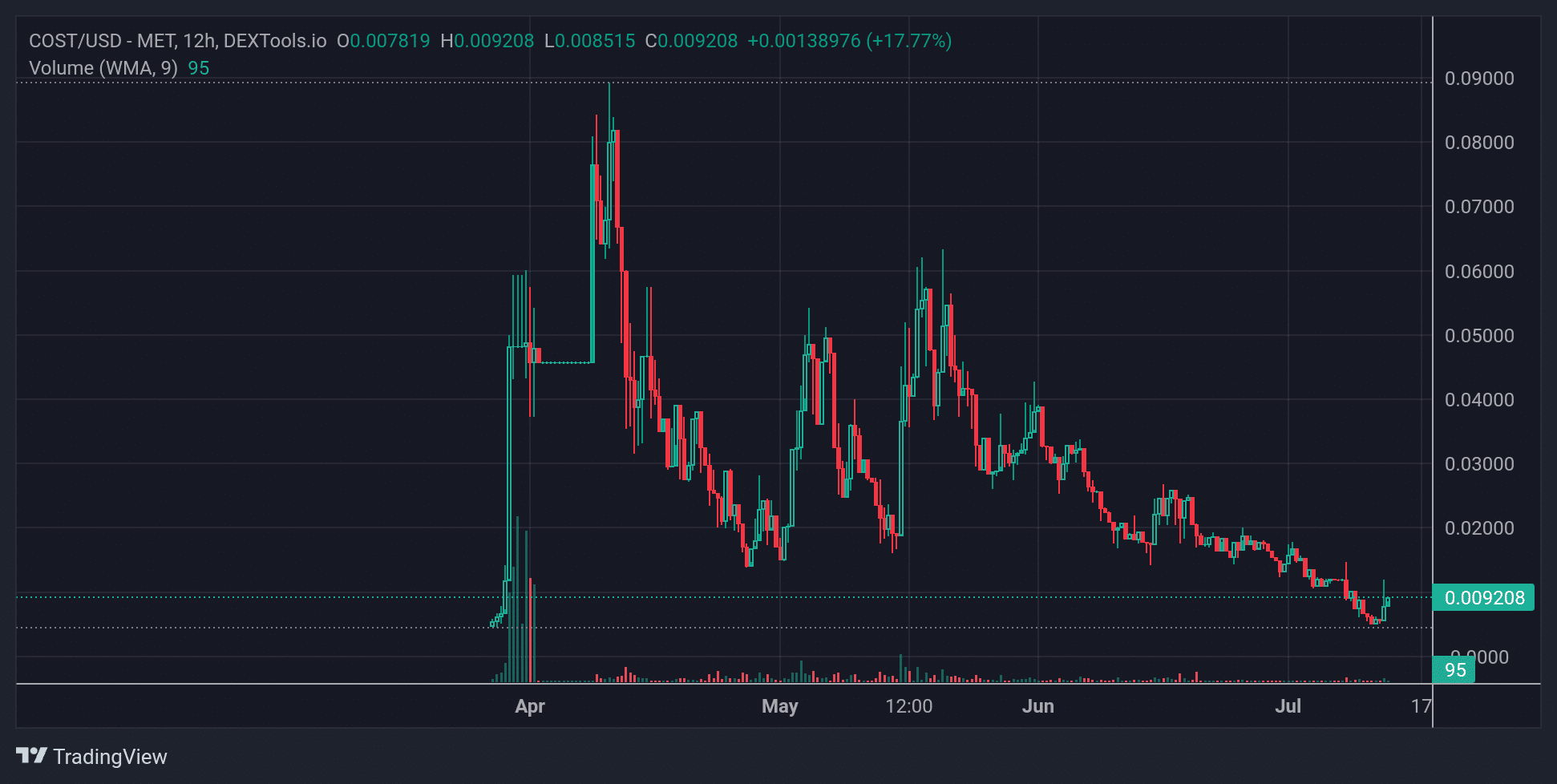The height and width of the screenshot is (784, 1557).
Task: Click the volume value tag 95 on axis
Action: point(1454,670)
